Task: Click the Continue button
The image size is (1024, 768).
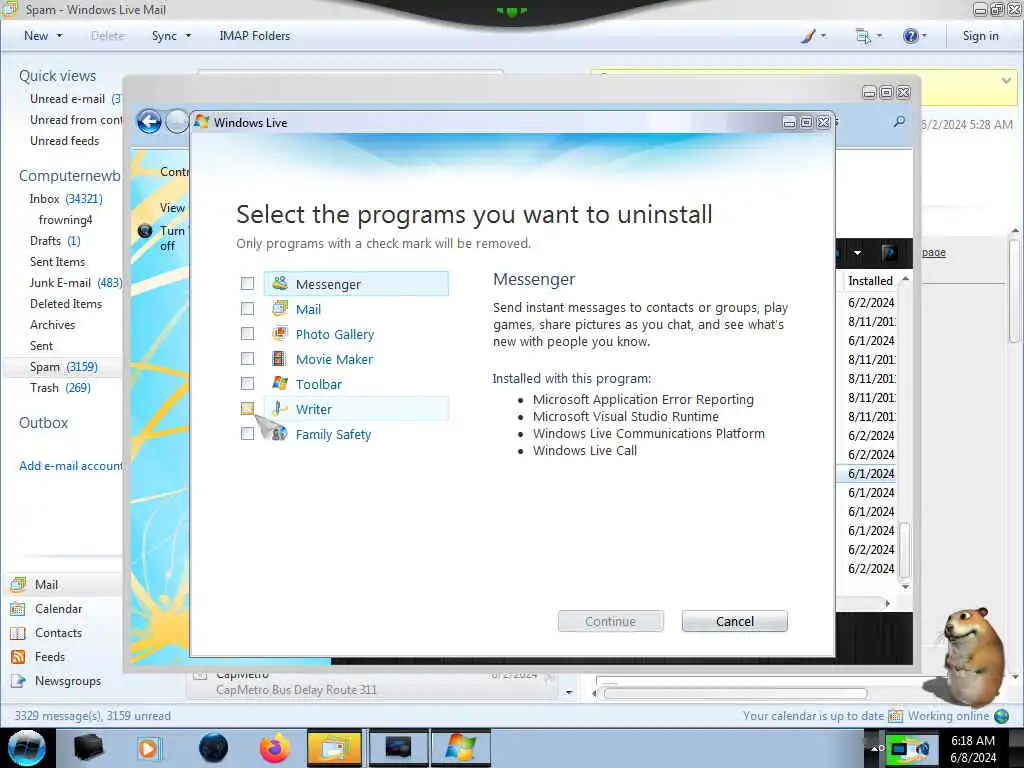Action: click(x=611, y=621)
